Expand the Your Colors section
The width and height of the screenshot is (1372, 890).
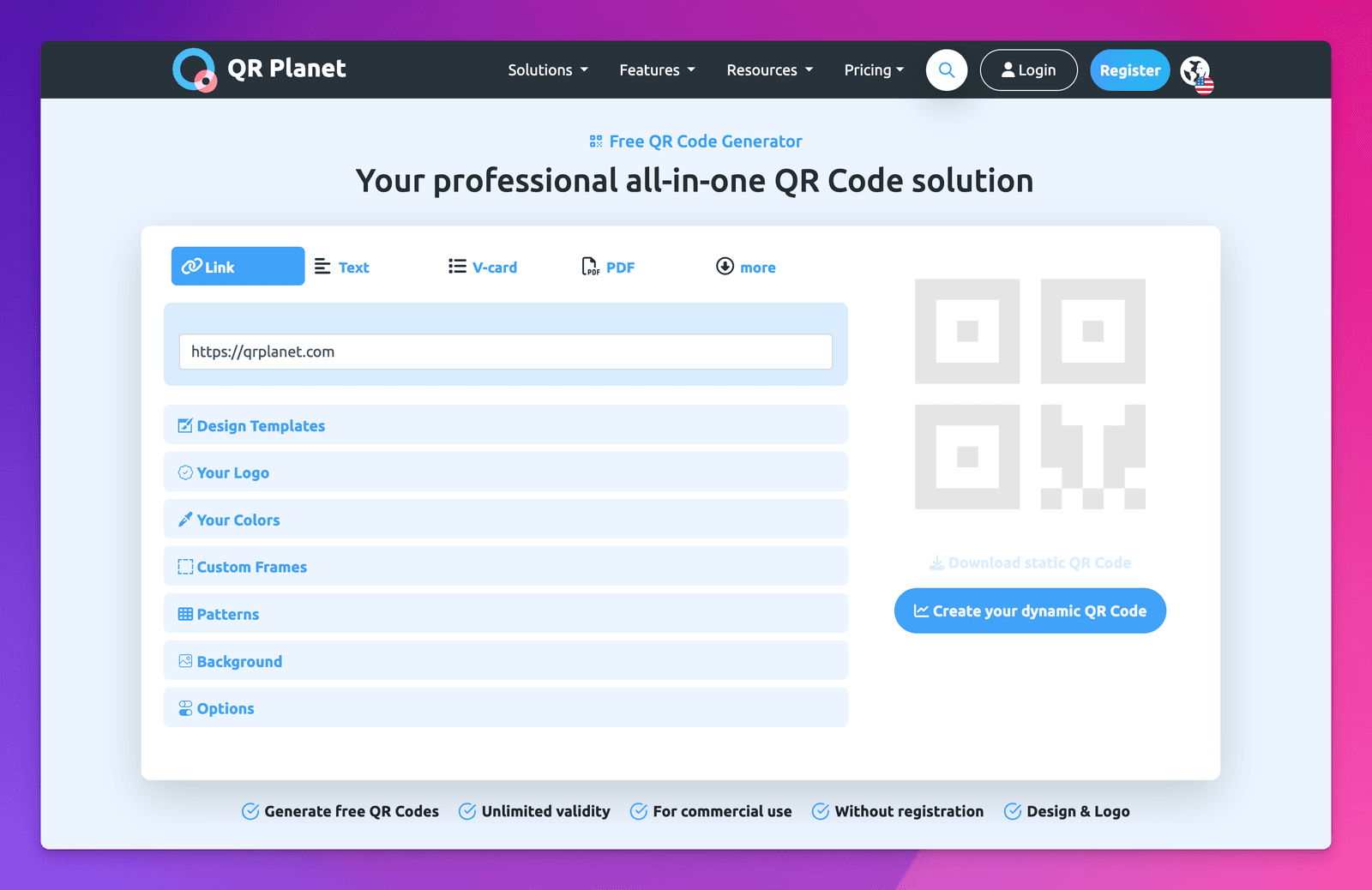point(506,519)
